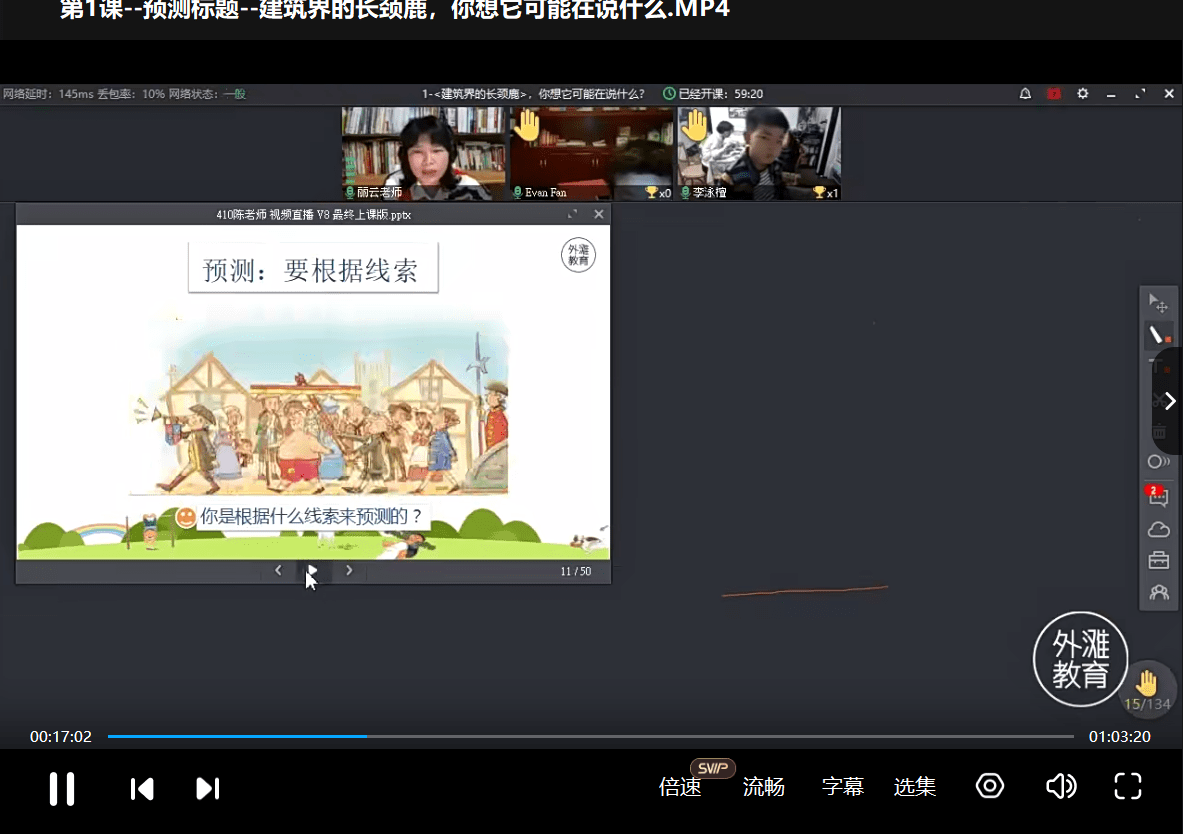Maximize the pptx slide window

[573, 214]
